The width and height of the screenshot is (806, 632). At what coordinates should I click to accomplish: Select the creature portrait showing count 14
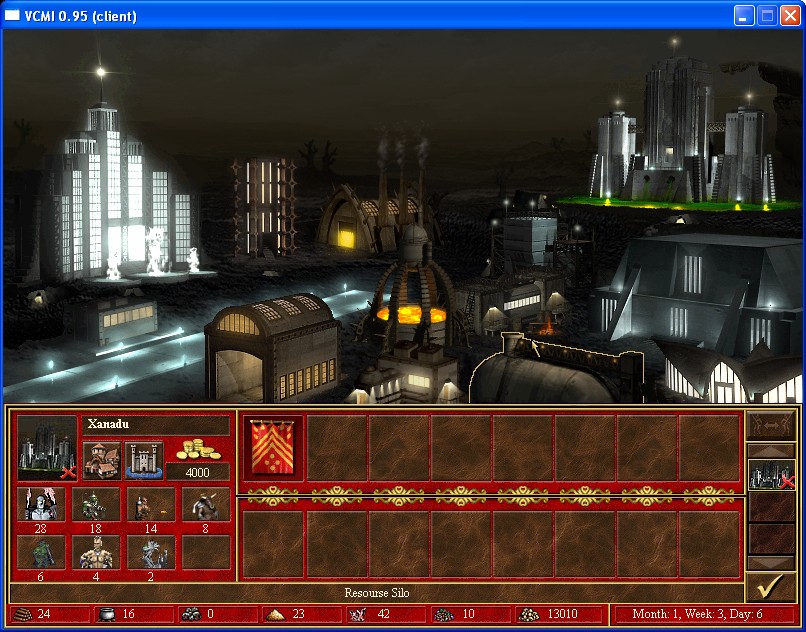tap(151, 504)
